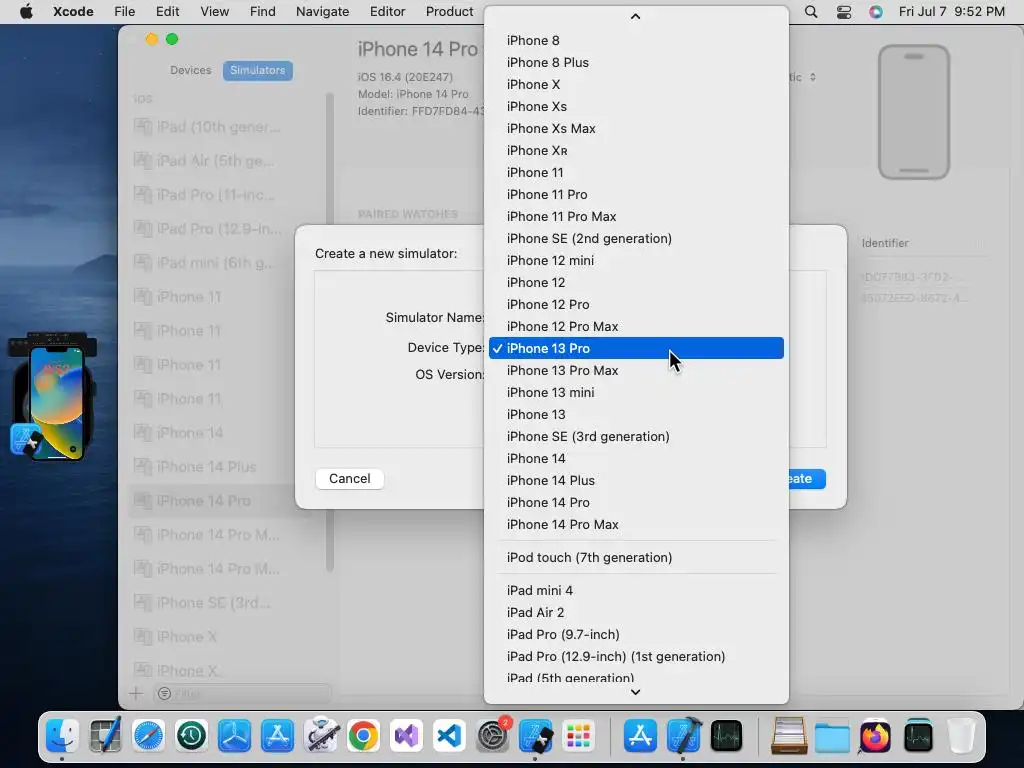Switch to the Simulators tab

[x=257, y=71]
